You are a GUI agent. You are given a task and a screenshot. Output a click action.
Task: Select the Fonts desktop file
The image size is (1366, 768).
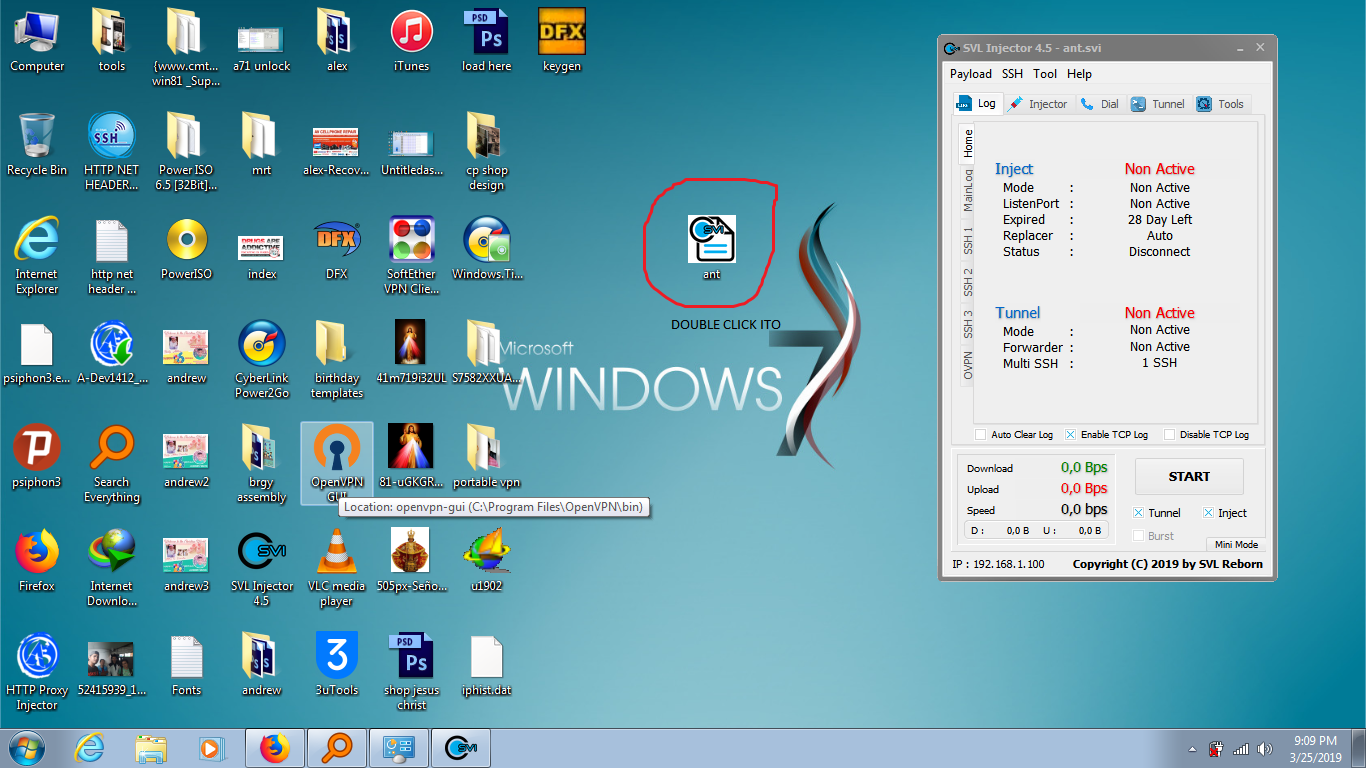click(187, 655)
